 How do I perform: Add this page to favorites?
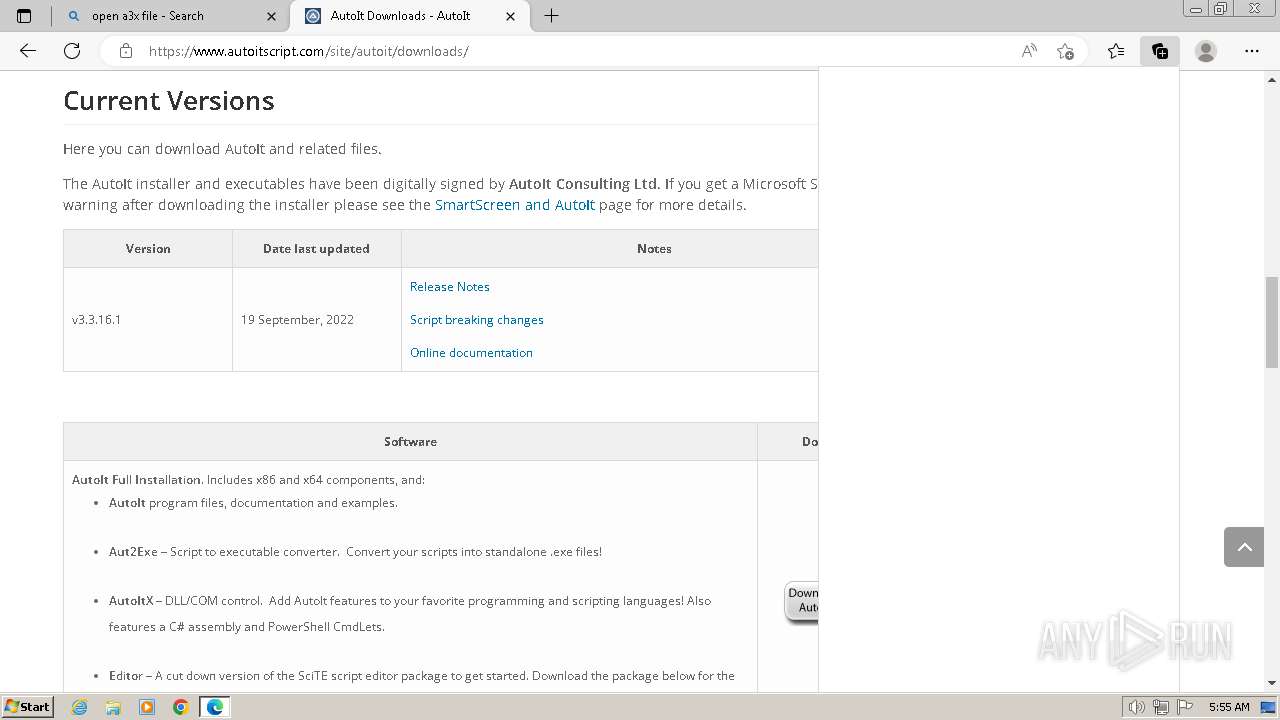pos(1065,51)
